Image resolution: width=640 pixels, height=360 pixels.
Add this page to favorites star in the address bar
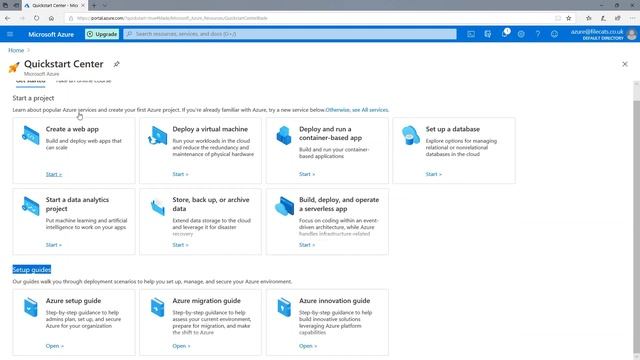(x=569, y=18)
